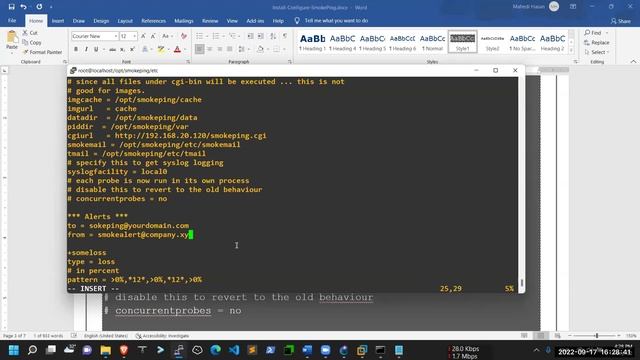Decrease font size with Shrink Font
Screen dimensions: 640x360
[153, 36]
